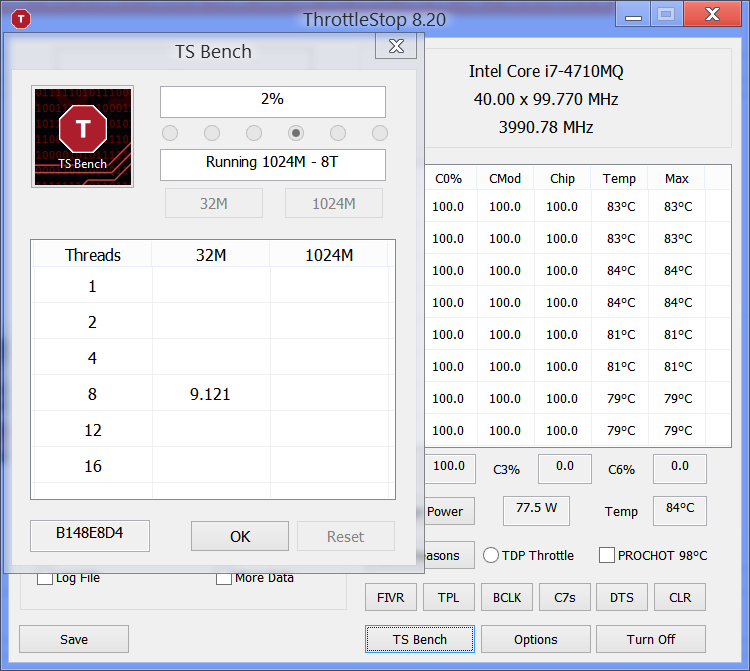Screen dimensions: 750x671
Task: Click the Reset button in TS Bench
Action: pos(346,536)
